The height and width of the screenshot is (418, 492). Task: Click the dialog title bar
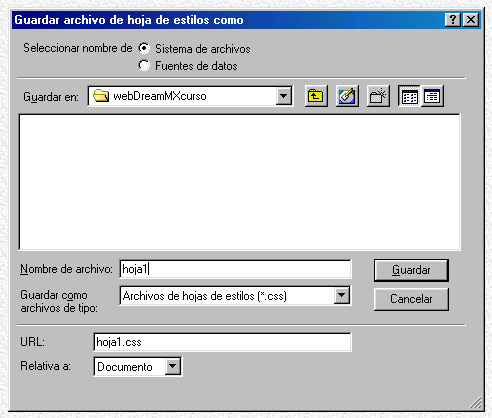point(228,20)
